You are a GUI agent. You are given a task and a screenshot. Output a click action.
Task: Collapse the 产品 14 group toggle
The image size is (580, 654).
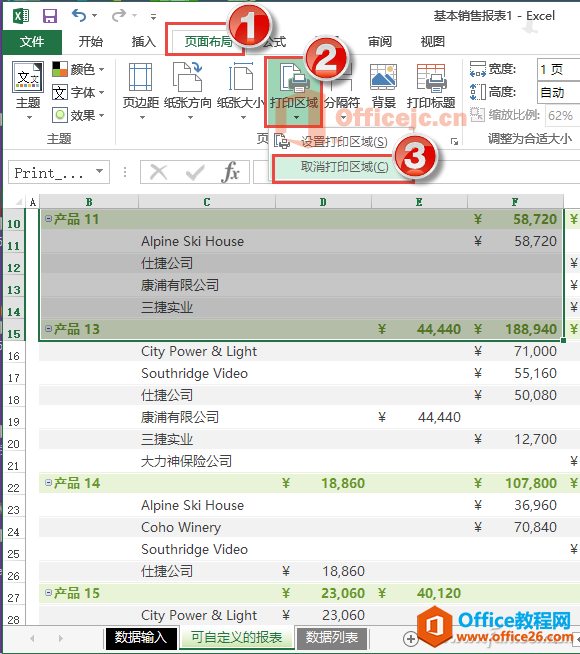click(48, 483)
